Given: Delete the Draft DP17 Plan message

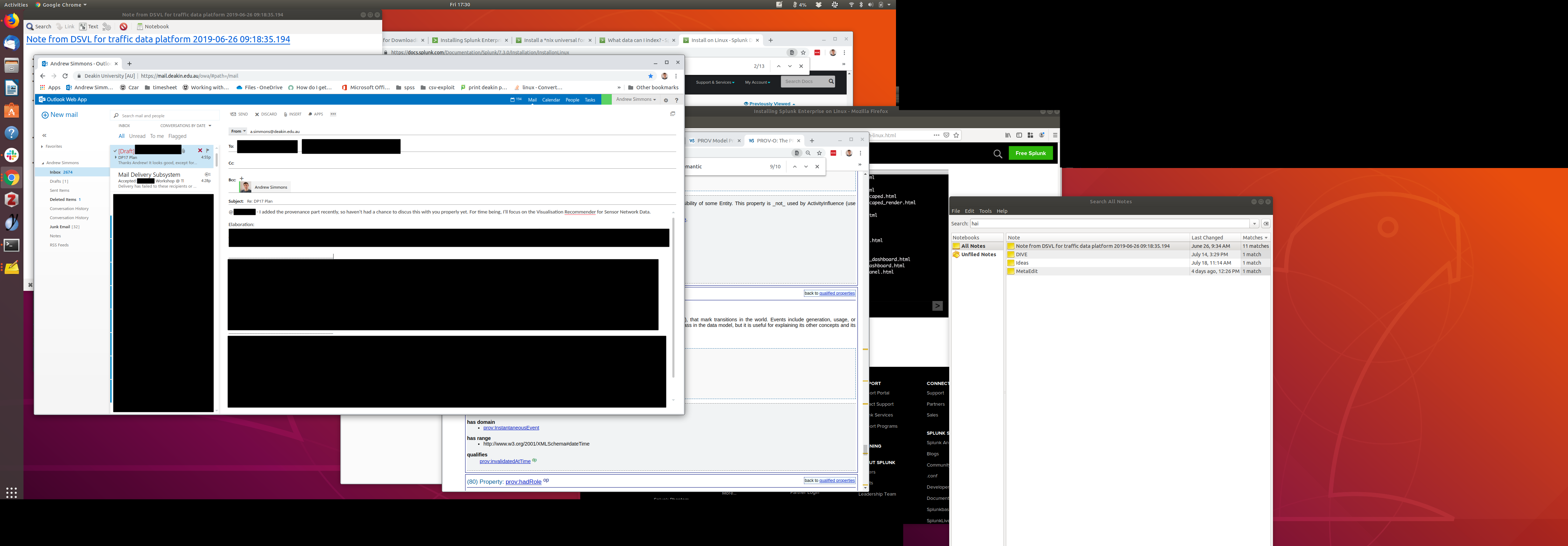Looking at the screenshot, I should click(199, 150).
